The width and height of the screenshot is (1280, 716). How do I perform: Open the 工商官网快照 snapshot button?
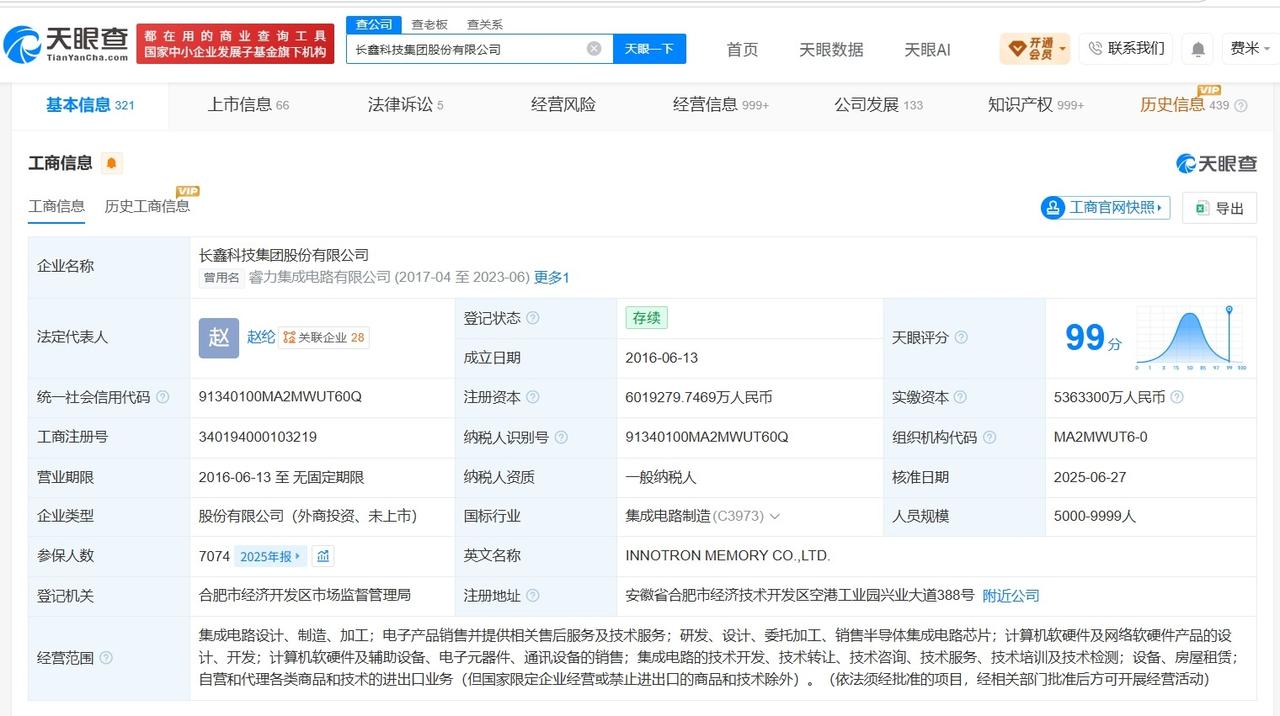(x=1105, y=207)
